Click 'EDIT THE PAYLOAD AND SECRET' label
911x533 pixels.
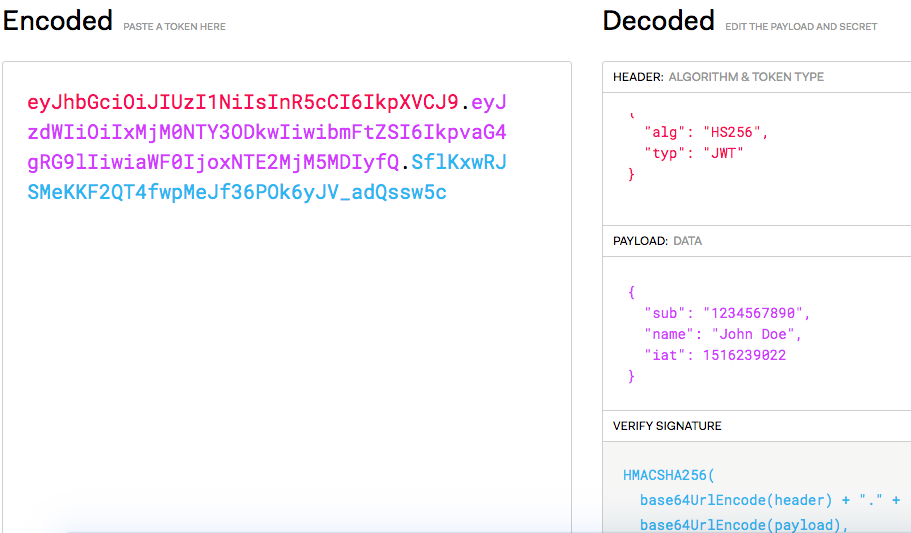[801, 27]
